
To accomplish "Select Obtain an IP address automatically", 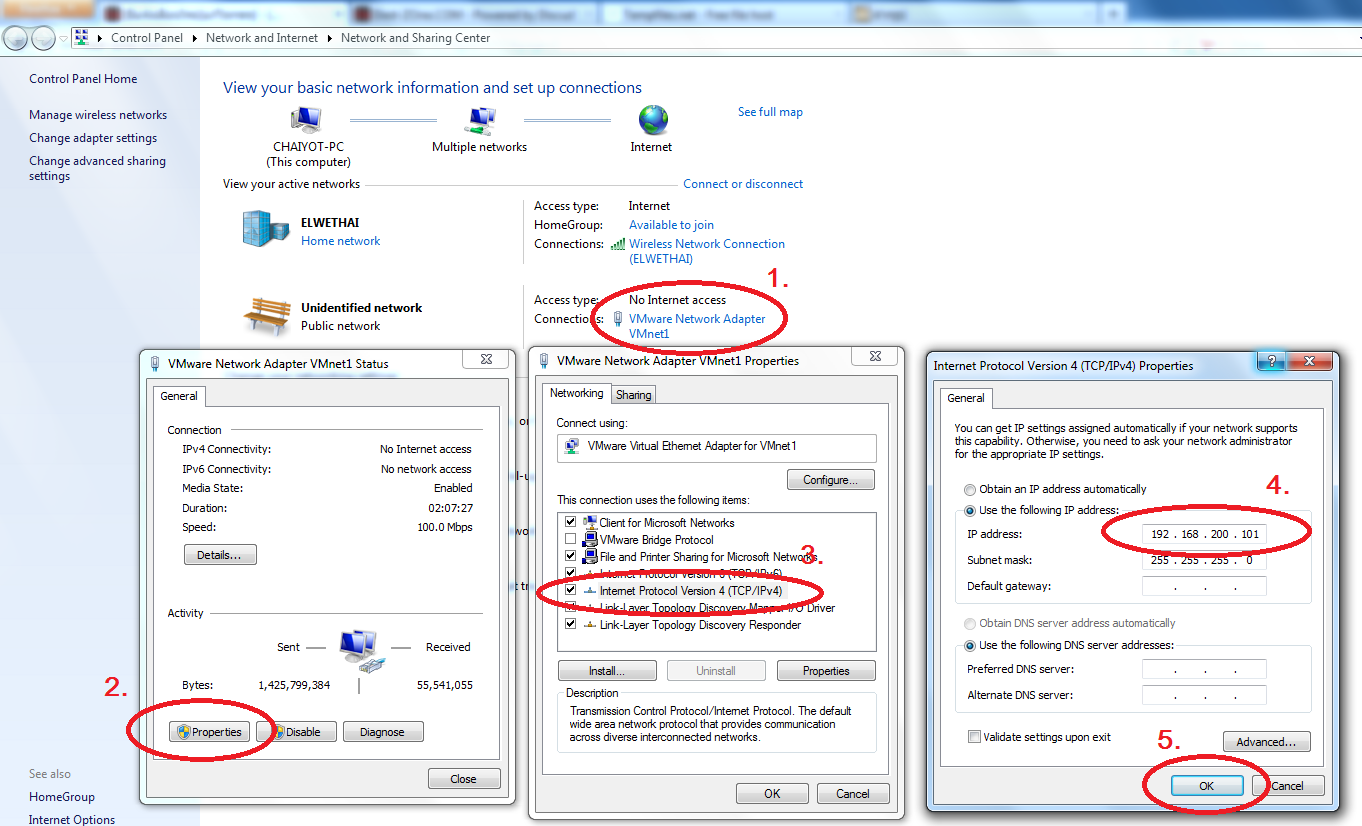I will 970,490.
